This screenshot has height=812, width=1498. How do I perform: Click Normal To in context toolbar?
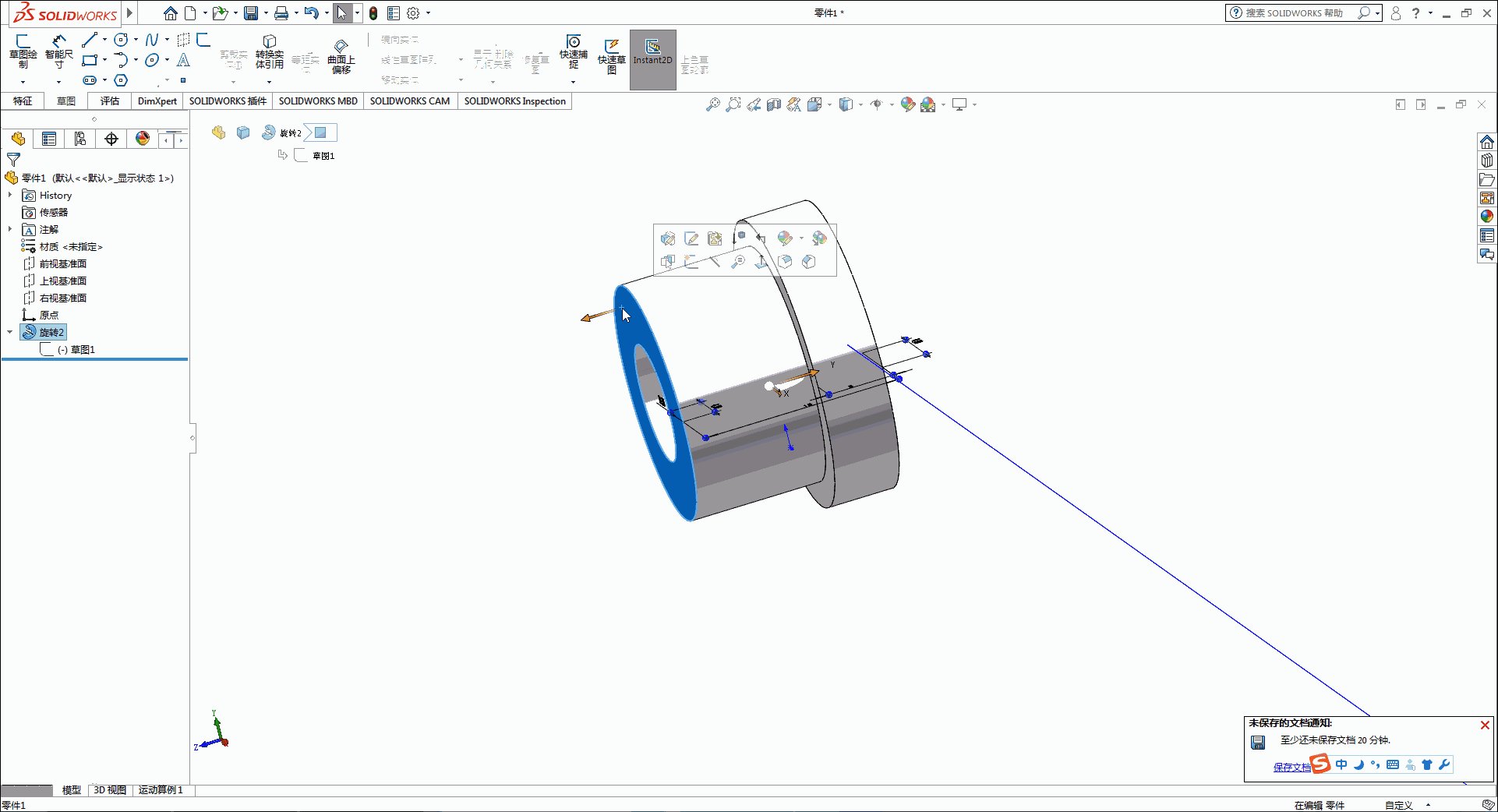point(761,262)
